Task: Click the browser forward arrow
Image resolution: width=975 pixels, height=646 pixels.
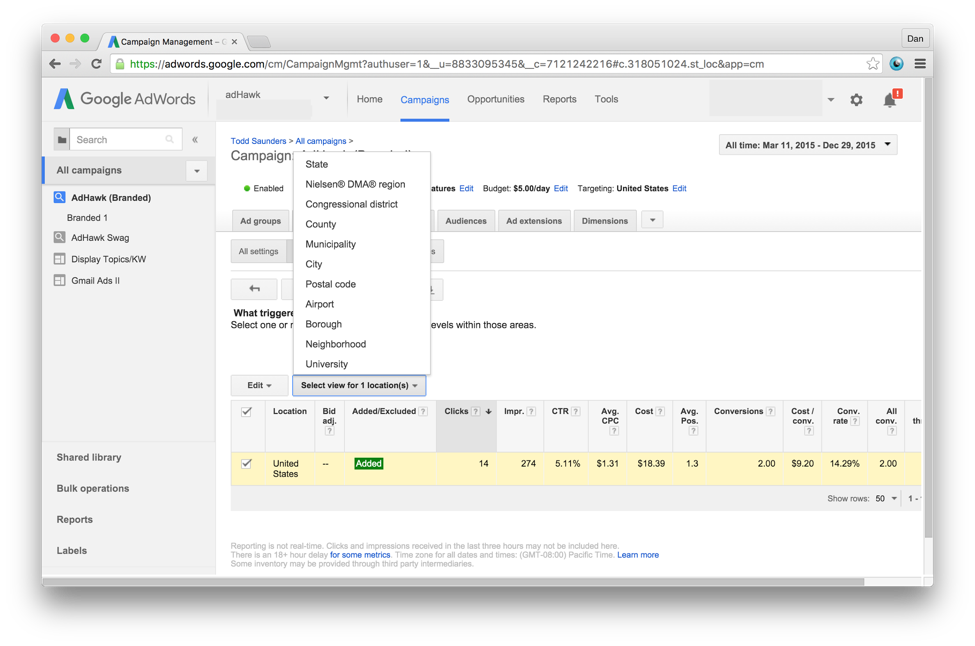Action: pos(75,63)
